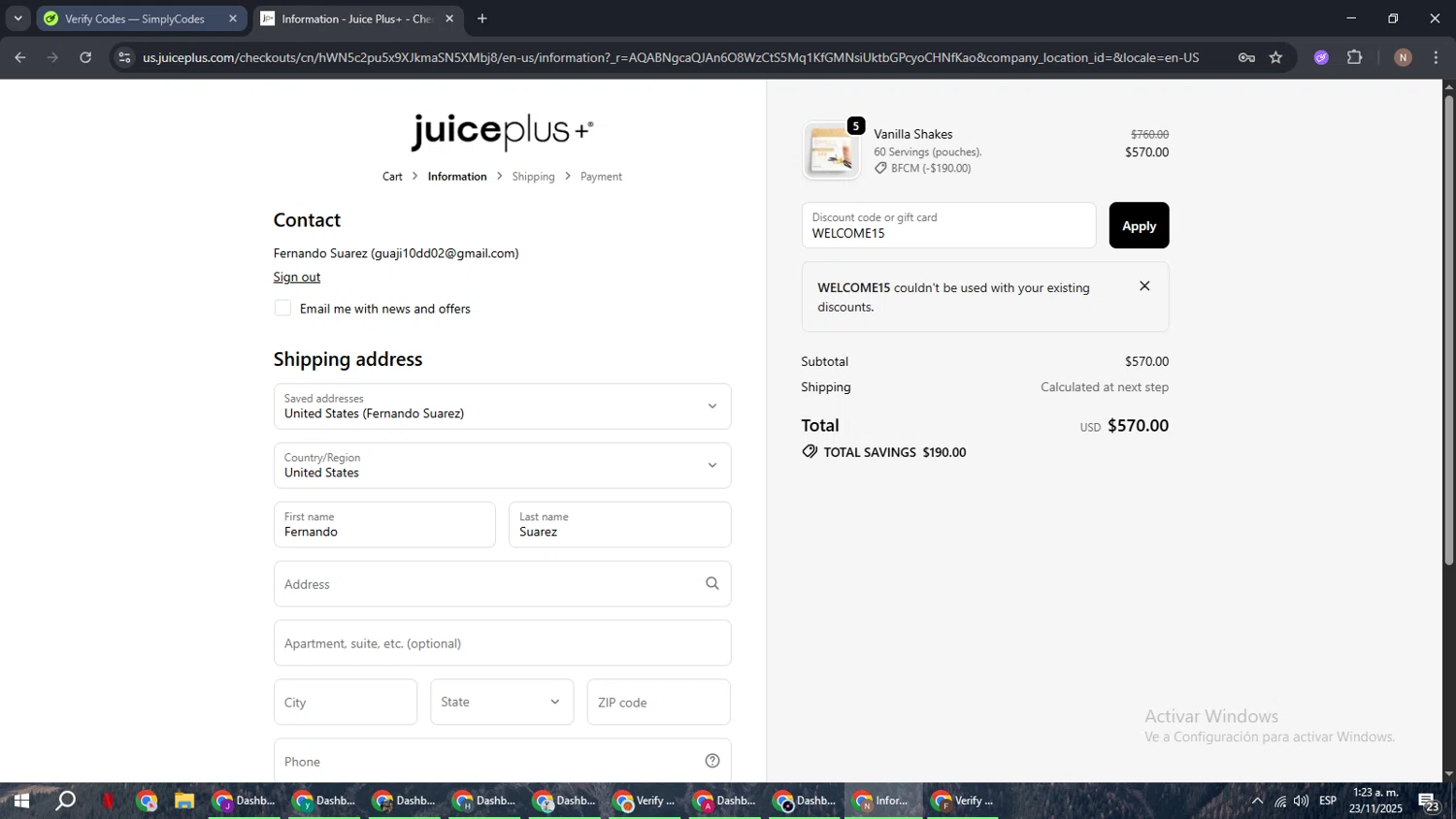Open the Chrome profile avatar N
Screen dimensions: 1456x819
point(1403,57)
